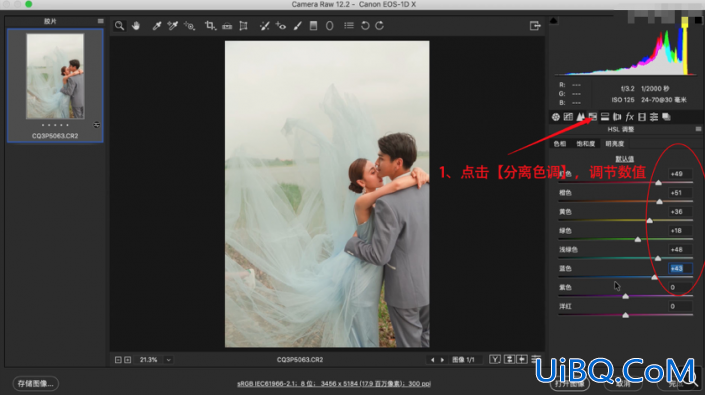Select the Adjustment Brush tool

click(298, 26)
